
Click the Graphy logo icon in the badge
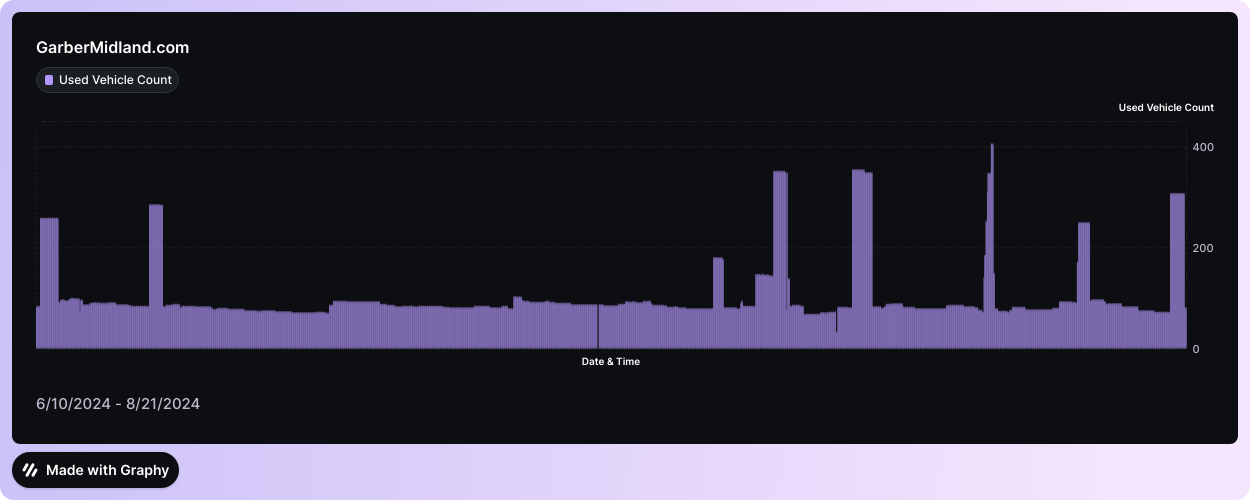pyautogui.click(x=31, y=470)
